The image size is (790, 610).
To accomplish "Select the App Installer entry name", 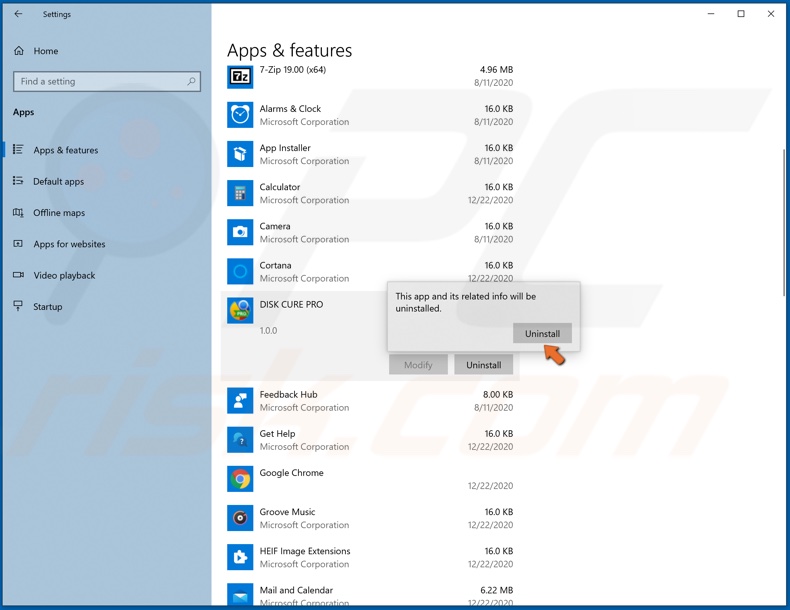I will pos(285,148).
